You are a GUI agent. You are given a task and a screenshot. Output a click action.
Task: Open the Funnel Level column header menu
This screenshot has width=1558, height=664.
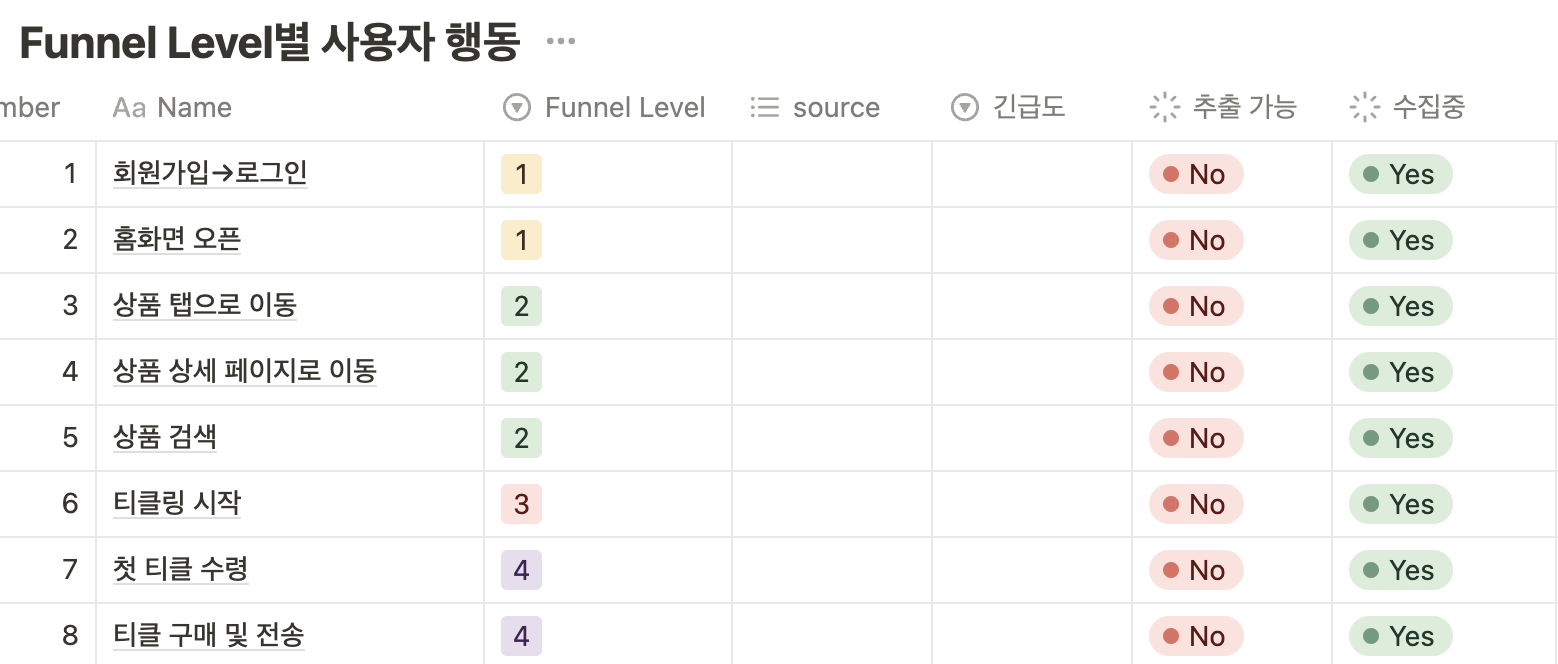tap(624, 108)
